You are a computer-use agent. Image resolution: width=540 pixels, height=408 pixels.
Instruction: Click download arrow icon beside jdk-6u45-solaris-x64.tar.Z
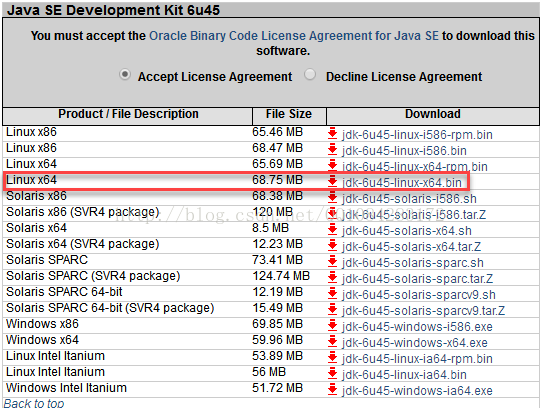tap(332, 246)
